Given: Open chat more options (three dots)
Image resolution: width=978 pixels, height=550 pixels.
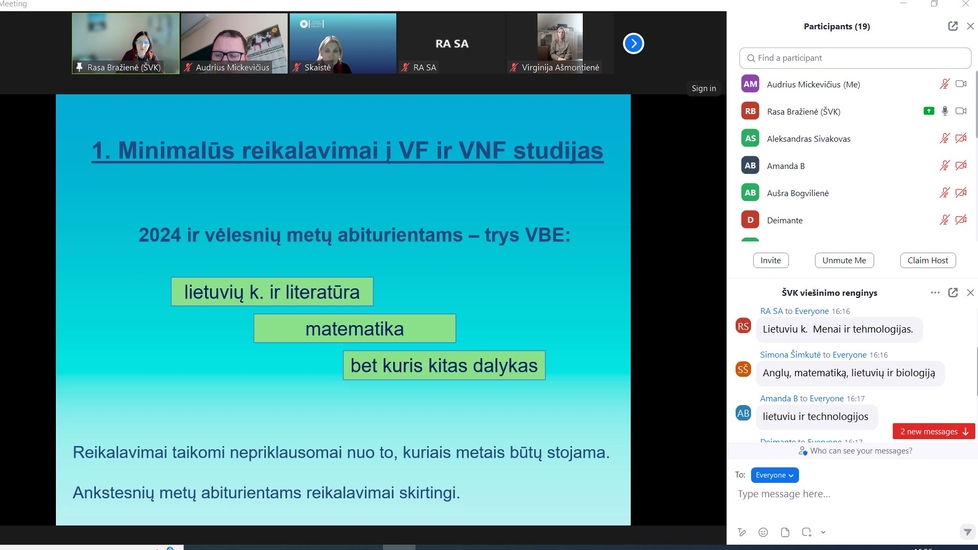Looking at the screenshot, I should pyautogui.click(x=934, y=292).
